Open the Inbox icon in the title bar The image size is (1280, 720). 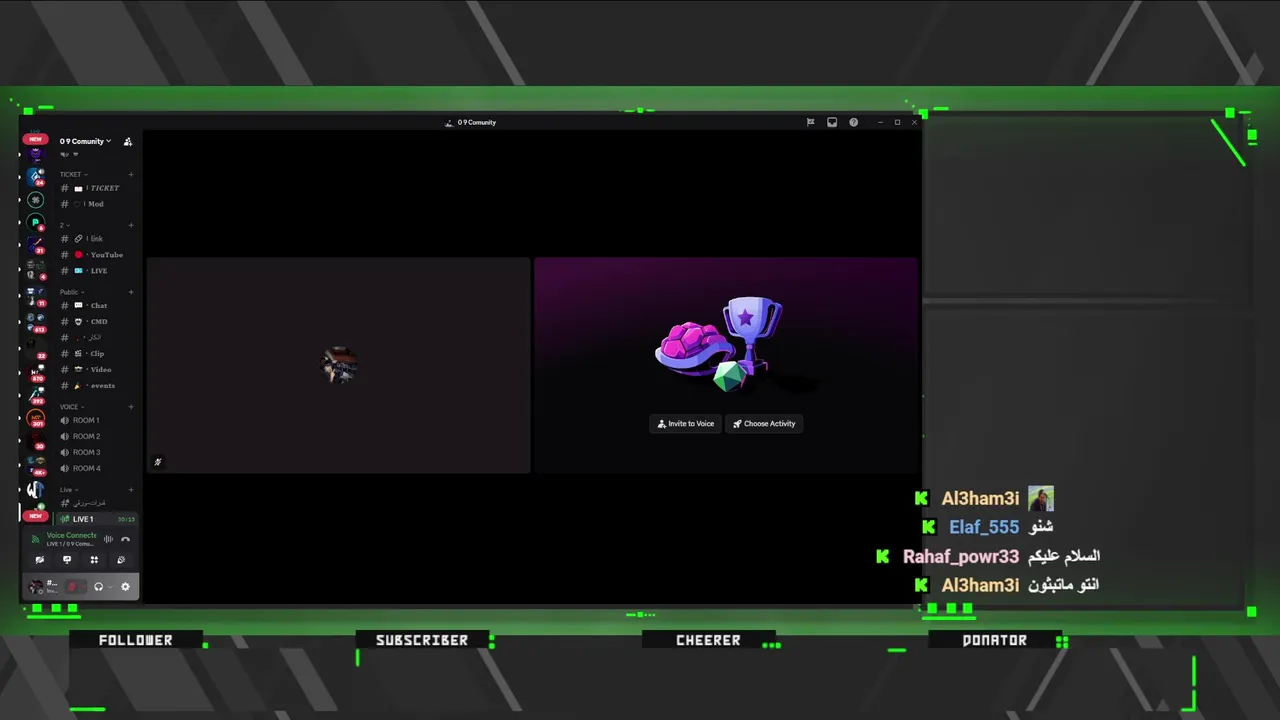(832, 122)
